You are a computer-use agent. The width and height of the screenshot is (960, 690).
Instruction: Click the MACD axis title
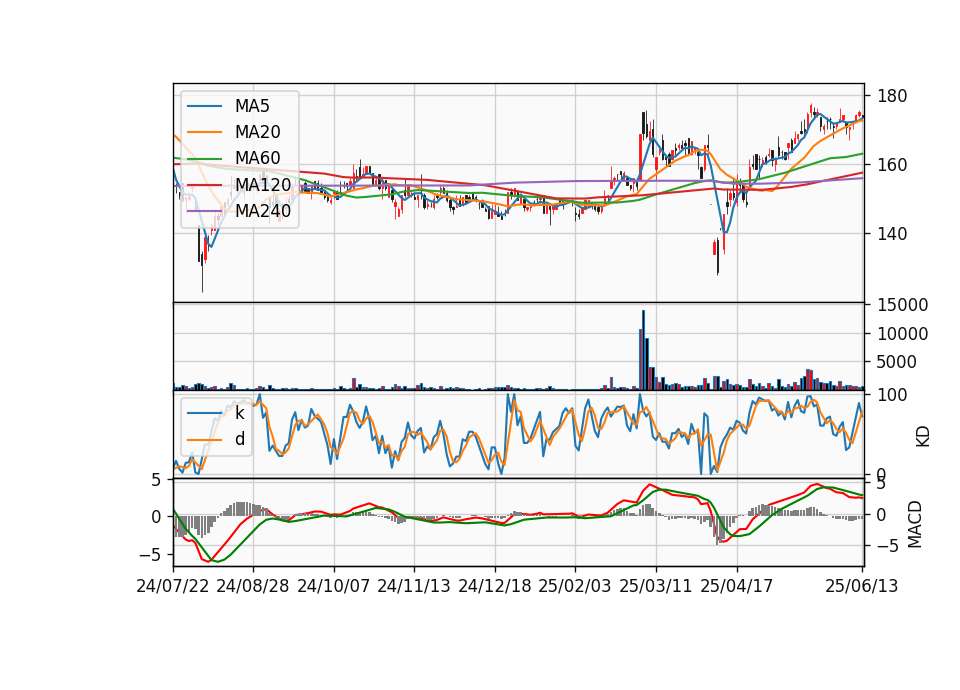pyautogui.click(x=915, y=524)
